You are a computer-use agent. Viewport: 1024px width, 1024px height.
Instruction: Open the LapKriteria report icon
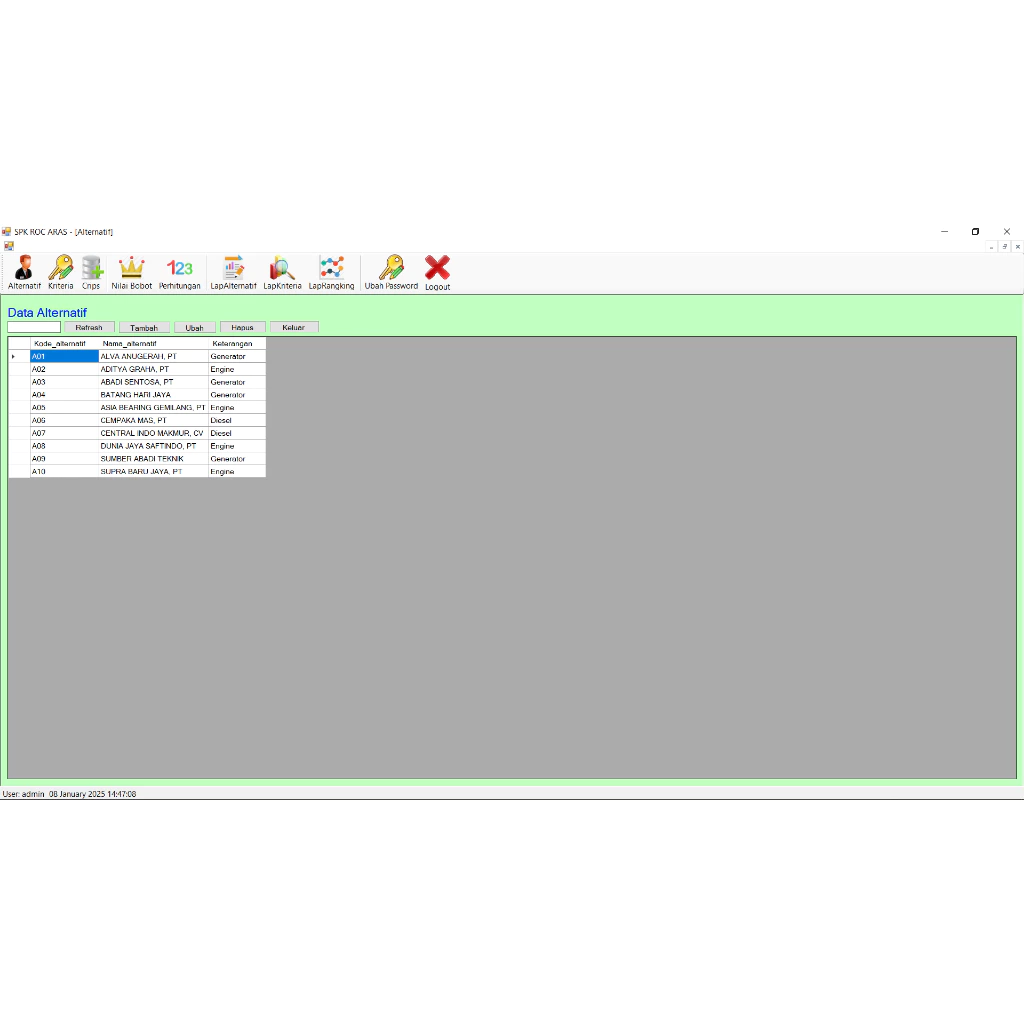tap(282, 272)
